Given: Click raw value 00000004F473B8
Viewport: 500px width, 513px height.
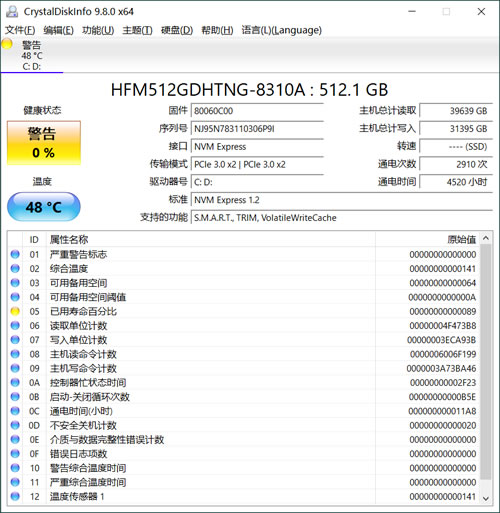Looking at the screenshot, I should pos(443,326).
